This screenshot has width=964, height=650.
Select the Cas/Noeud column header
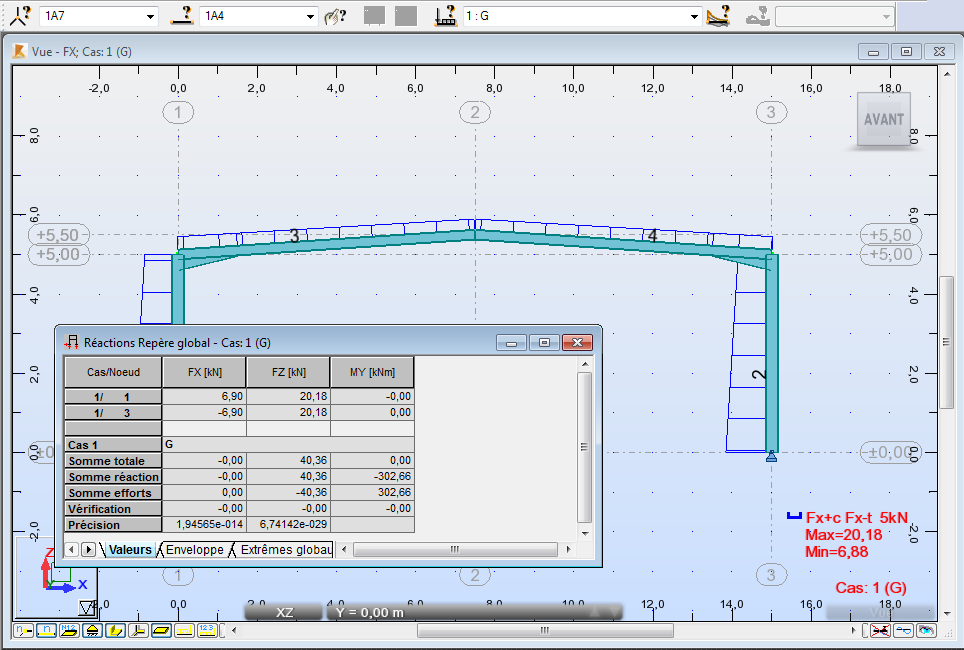coord(113,372)
